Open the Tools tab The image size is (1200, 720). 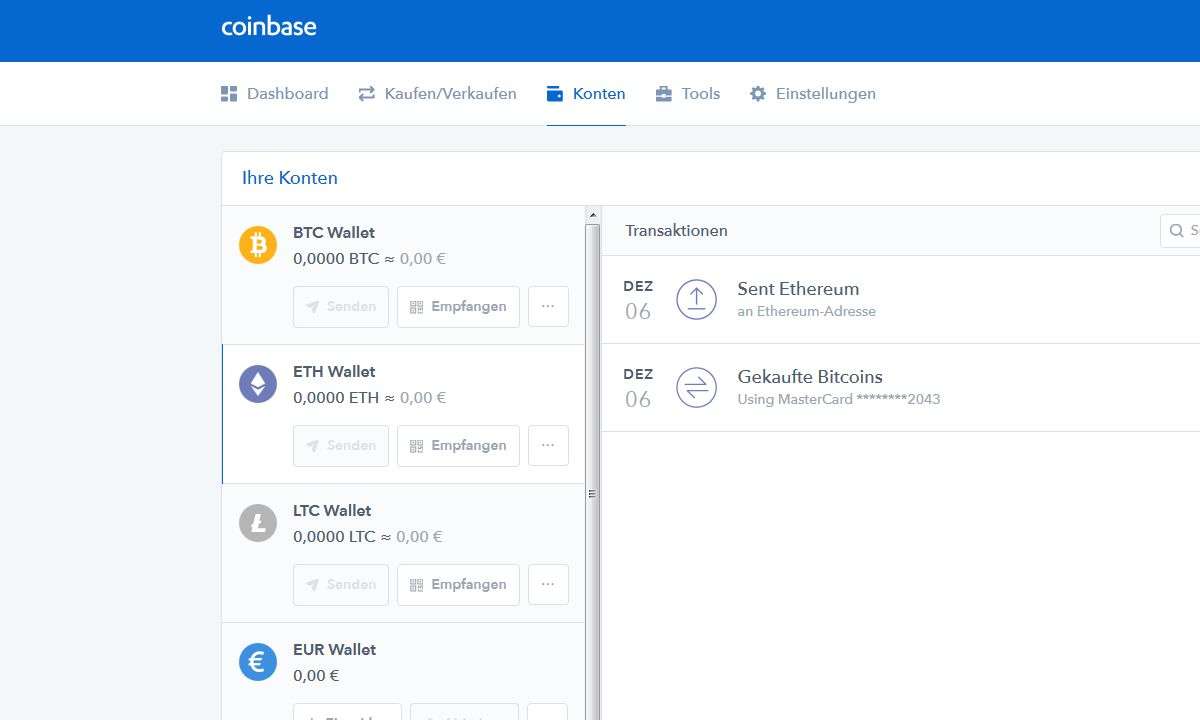688,94
